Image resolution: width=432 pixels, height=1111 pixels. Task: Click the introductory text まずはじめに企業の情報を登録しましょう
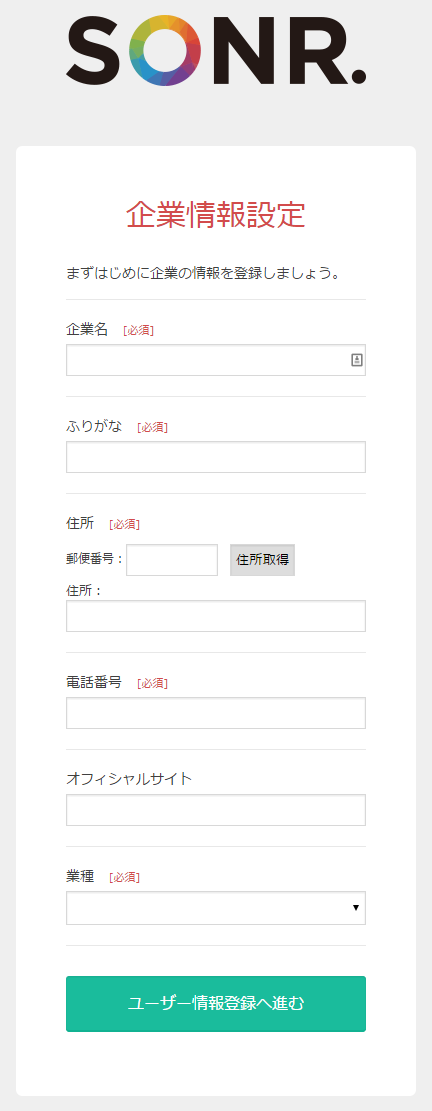pyautogui.click(x=203, y=273)
